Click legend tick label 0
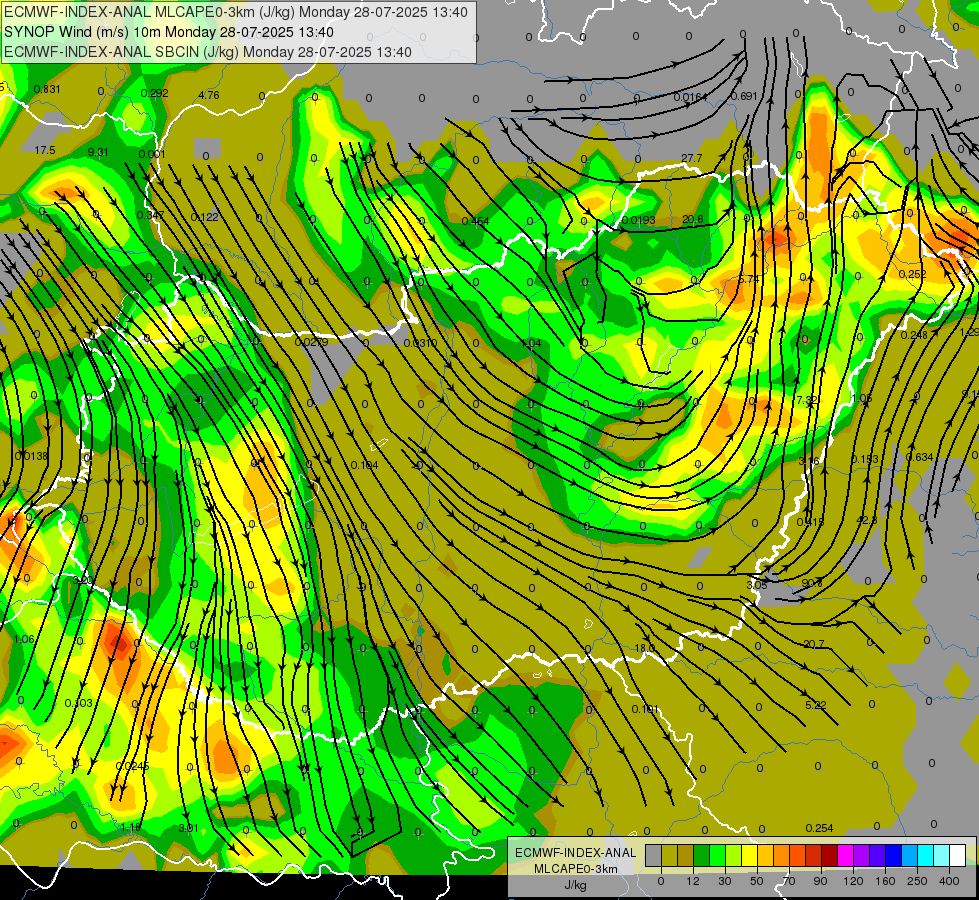 (661, 881)
